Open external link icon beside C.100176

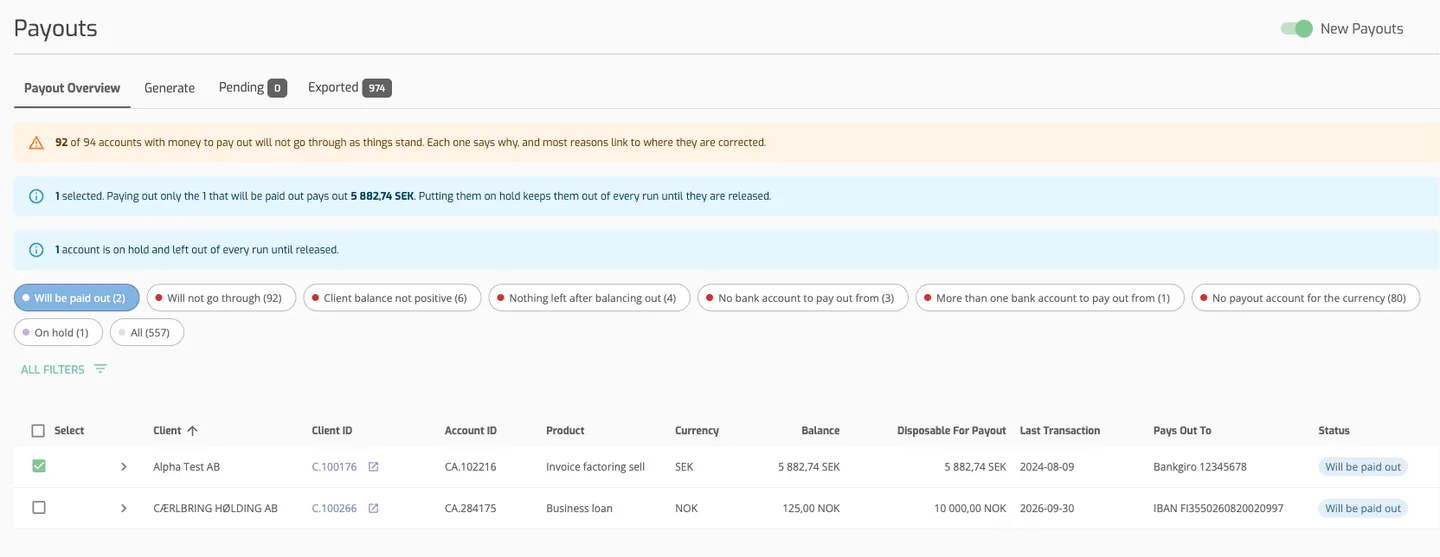pyautogui.click(x=373, y=467)
